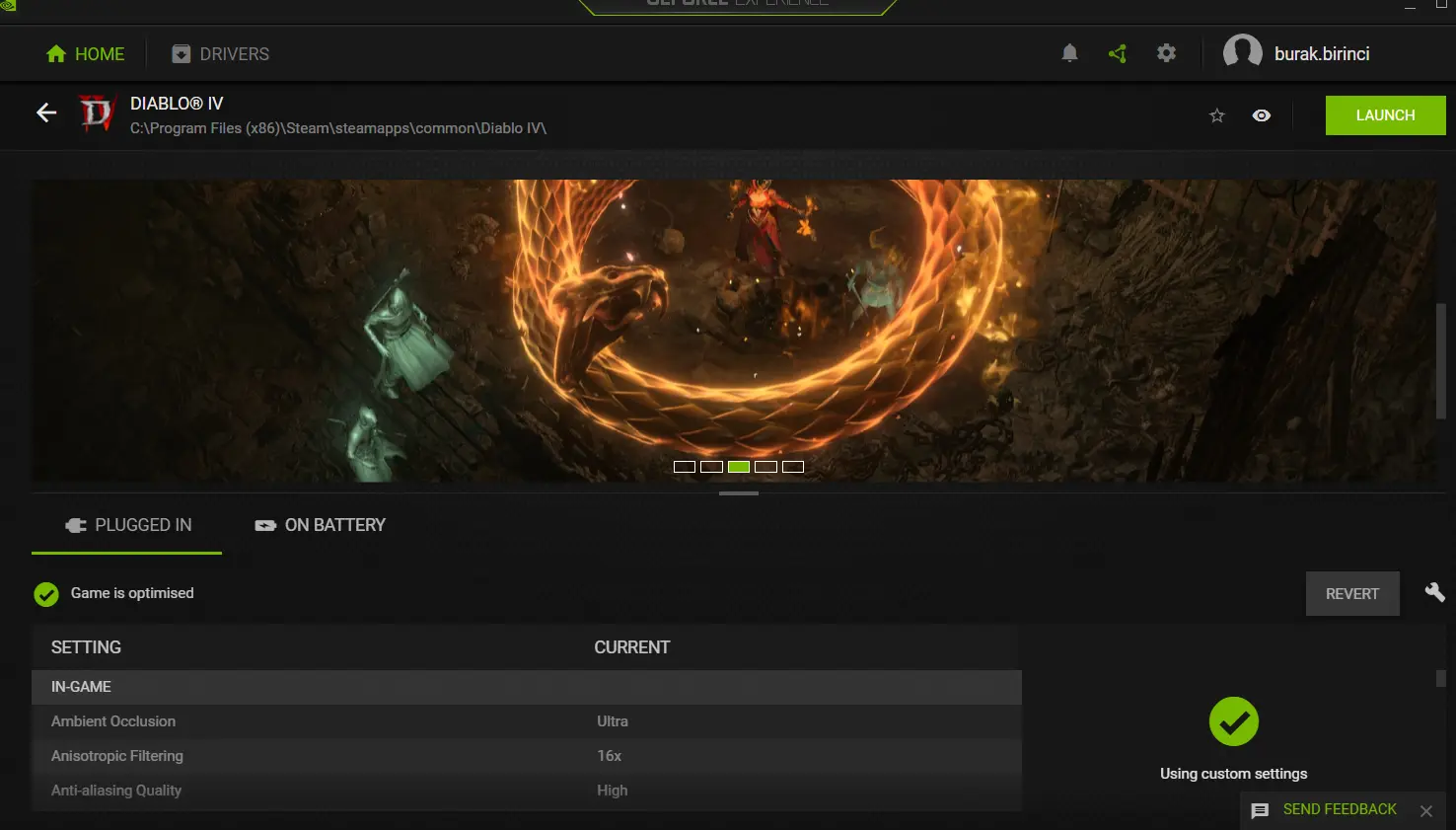Viewport: 1456px width, 830px height.
Task: Show the fifth screenshot slide
Action: [x=793, y=467]
